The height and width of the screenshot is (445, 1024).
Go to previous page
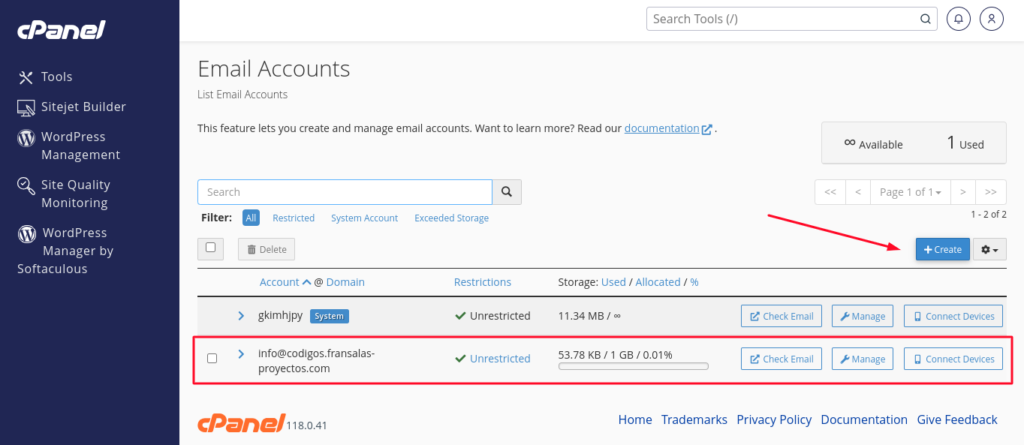(858, 192)
